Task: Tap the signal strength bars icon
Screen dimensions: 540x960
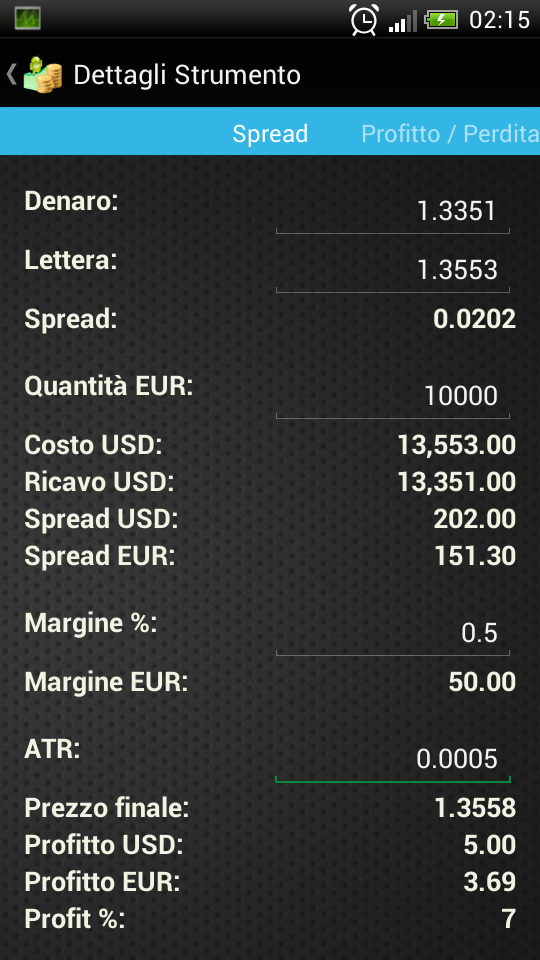Action: [x=402, y=21]
